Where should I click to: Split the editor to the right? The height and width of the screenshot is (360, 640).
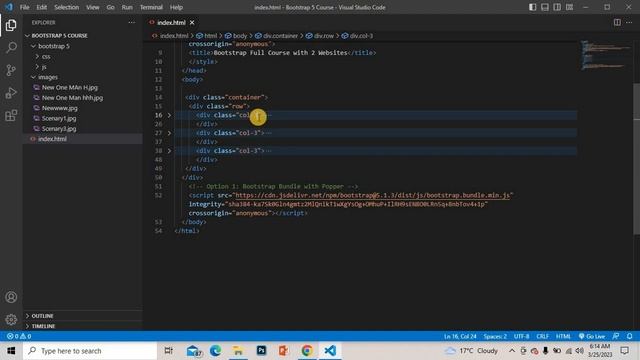click(617, 22)
